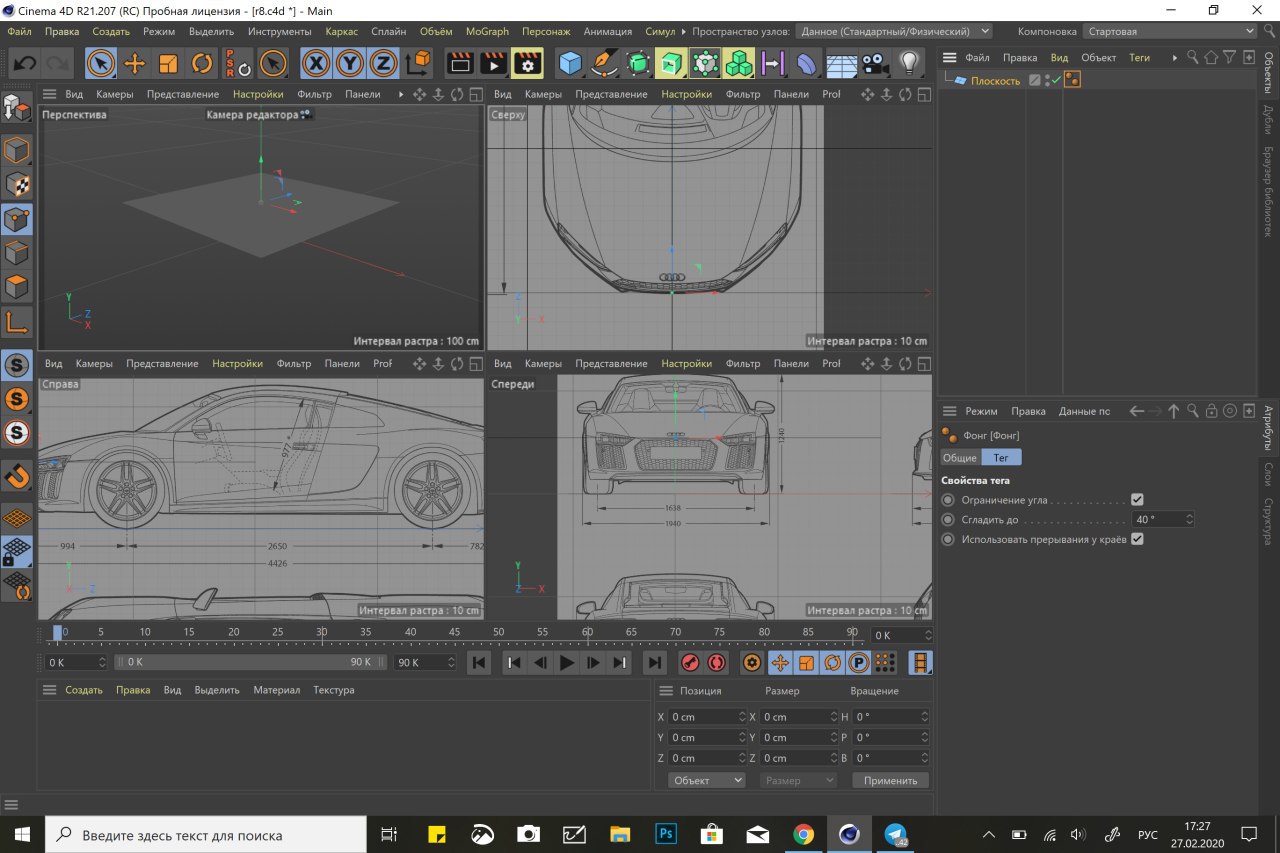Select the Rotate tool in top toolbar
The width and height of the screenshot is (1280, 853).
(x=202, y=64)
